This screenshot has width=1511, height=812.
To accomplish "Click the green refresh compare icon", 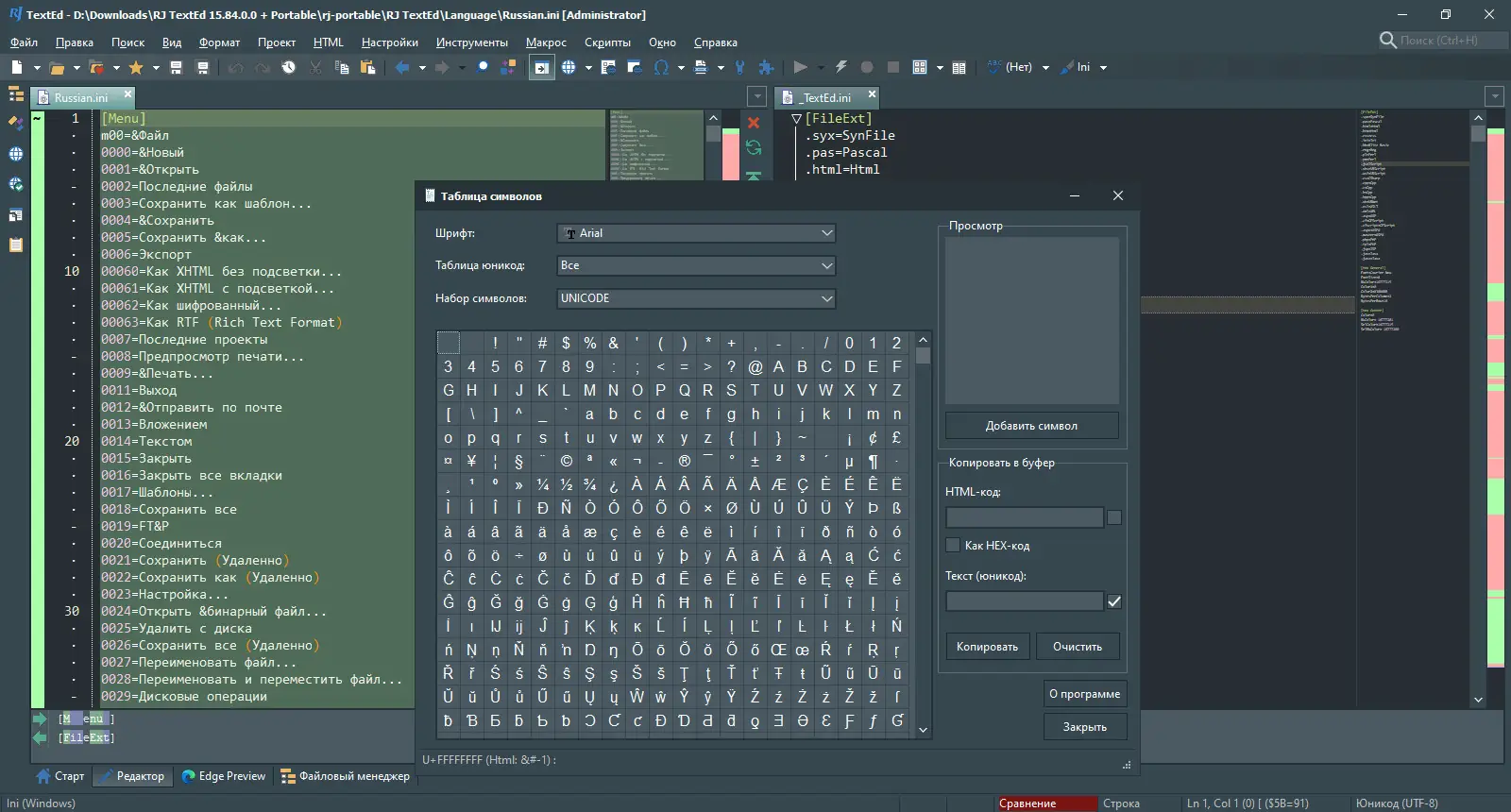I will tap(754, 147).
